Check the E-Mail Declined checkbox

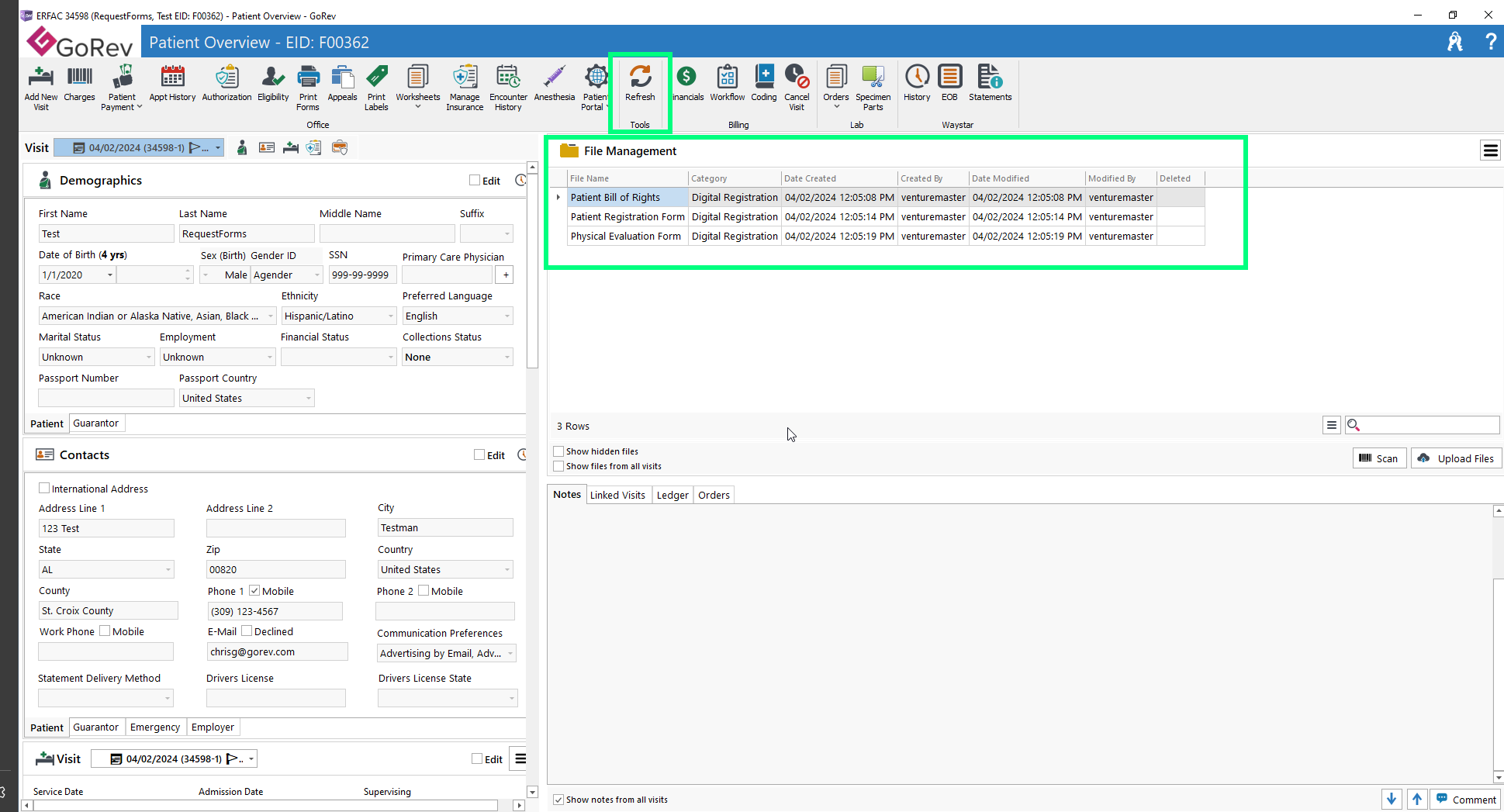247,631
